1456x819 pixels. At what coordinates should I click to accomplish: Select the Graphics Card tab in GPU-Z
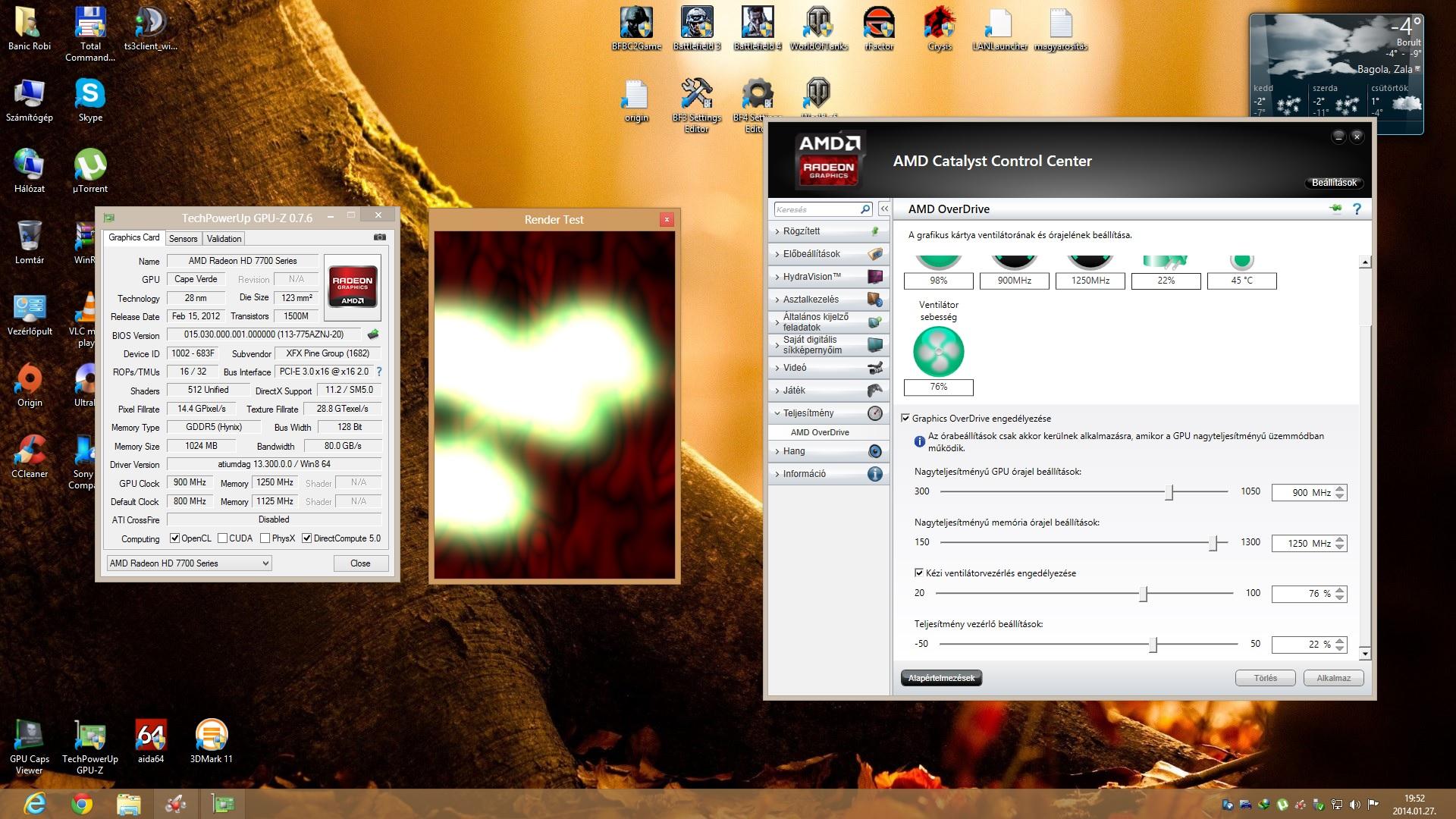[x=134, y=237]
